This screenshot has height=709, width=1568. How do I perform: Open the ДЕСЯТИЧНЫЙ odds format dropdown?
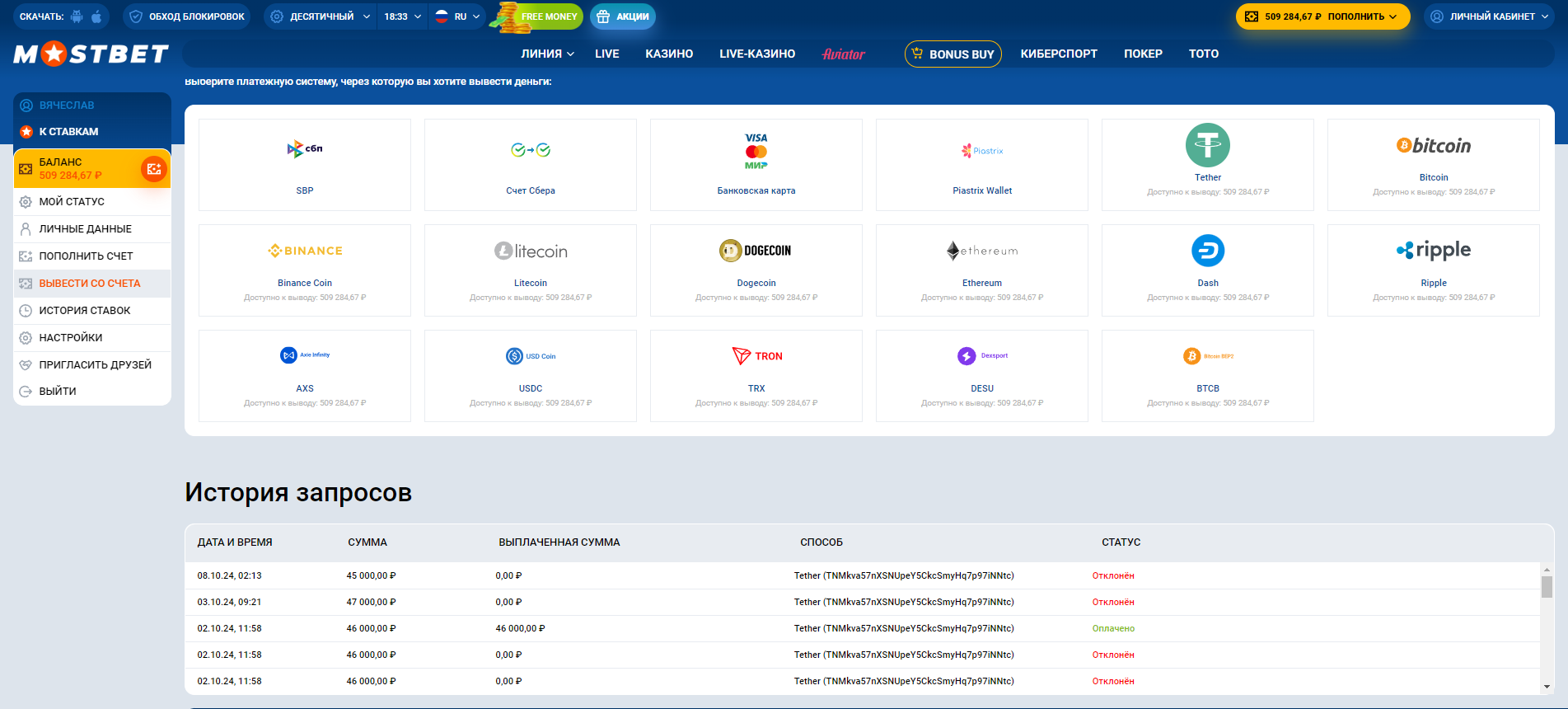[x=321, y=16]
